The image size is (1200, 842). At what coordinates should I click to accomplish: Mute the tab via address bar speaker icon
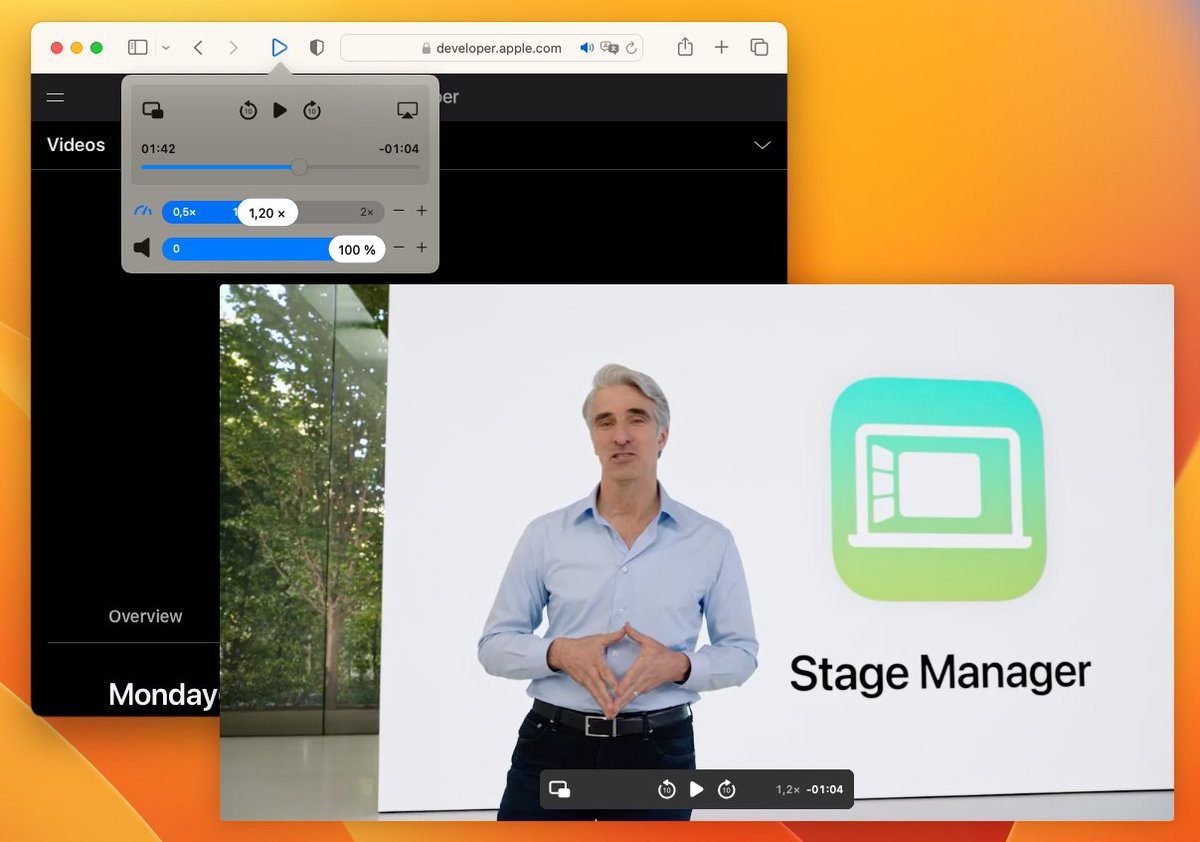coord(587,48)
